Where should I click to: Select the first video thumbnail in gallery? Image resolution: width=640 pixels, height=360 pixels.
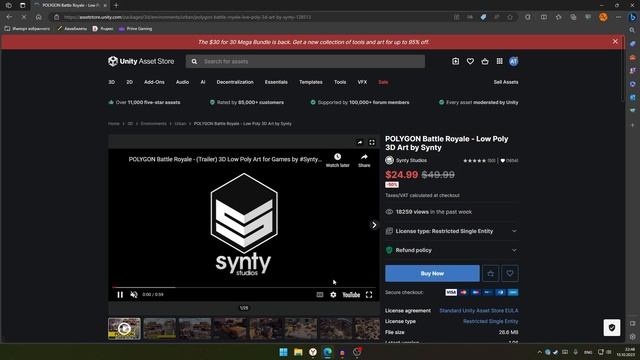(x=124, y=329)
